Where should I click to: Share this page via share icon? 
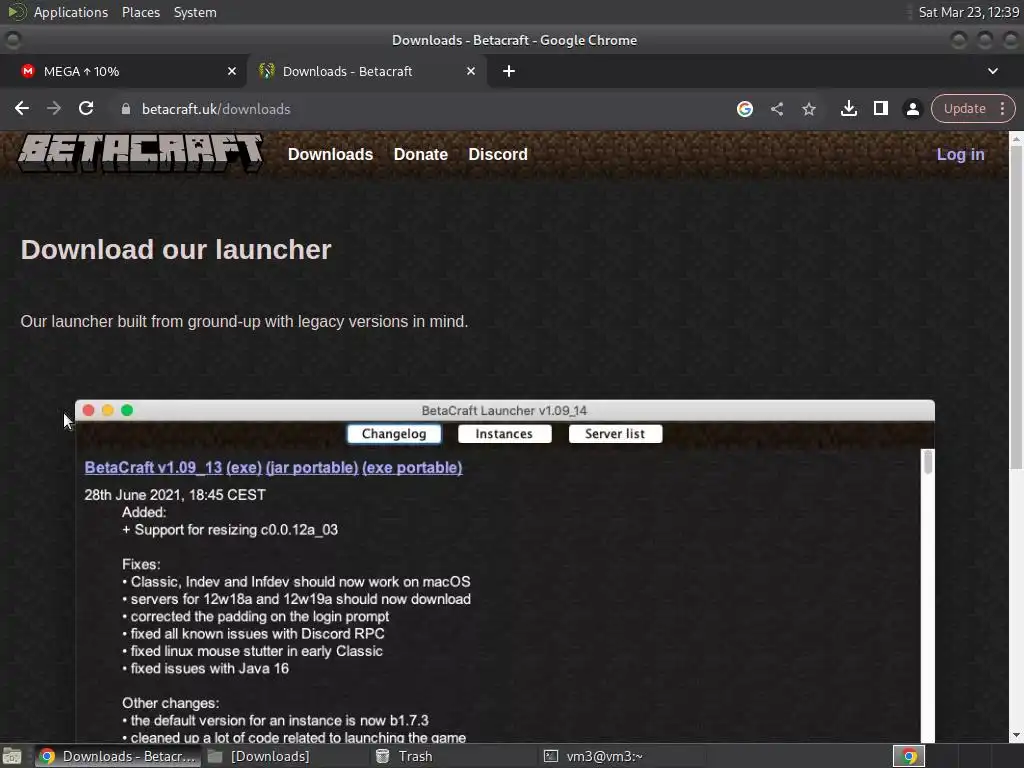tap(776, 109)
